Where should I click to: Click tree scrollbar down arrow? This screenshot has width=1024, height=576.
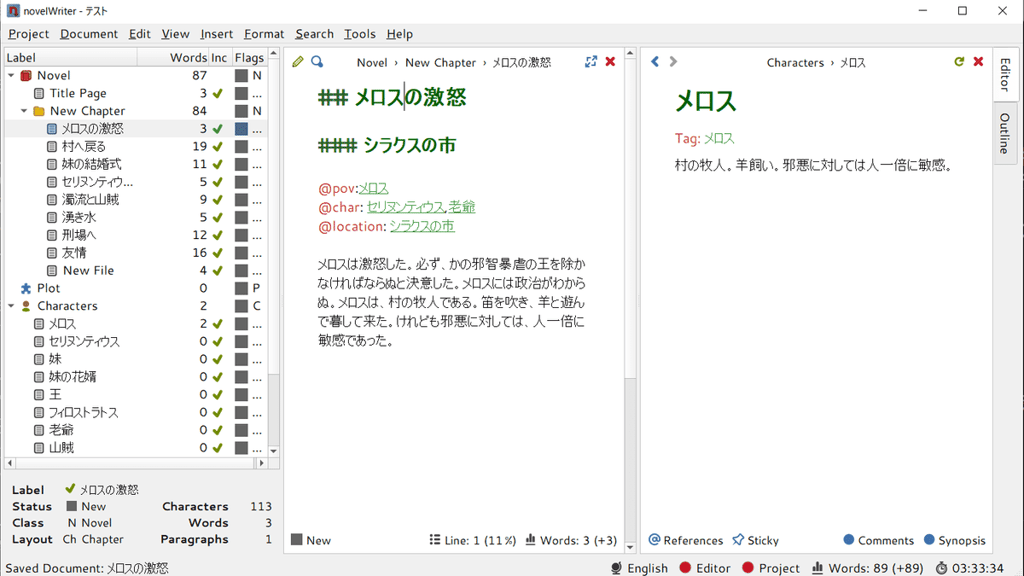(x=274, y=451)
